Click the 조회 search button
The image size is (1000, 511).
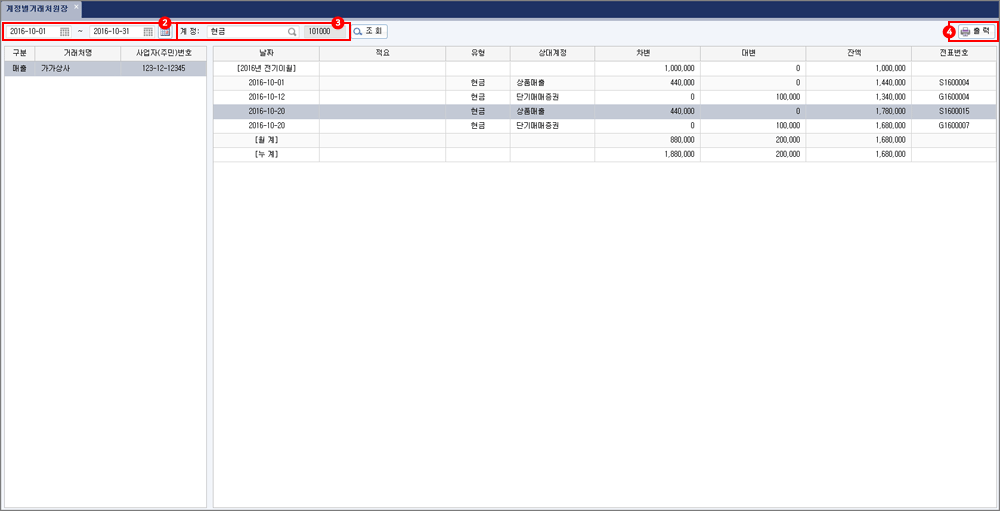371,31
